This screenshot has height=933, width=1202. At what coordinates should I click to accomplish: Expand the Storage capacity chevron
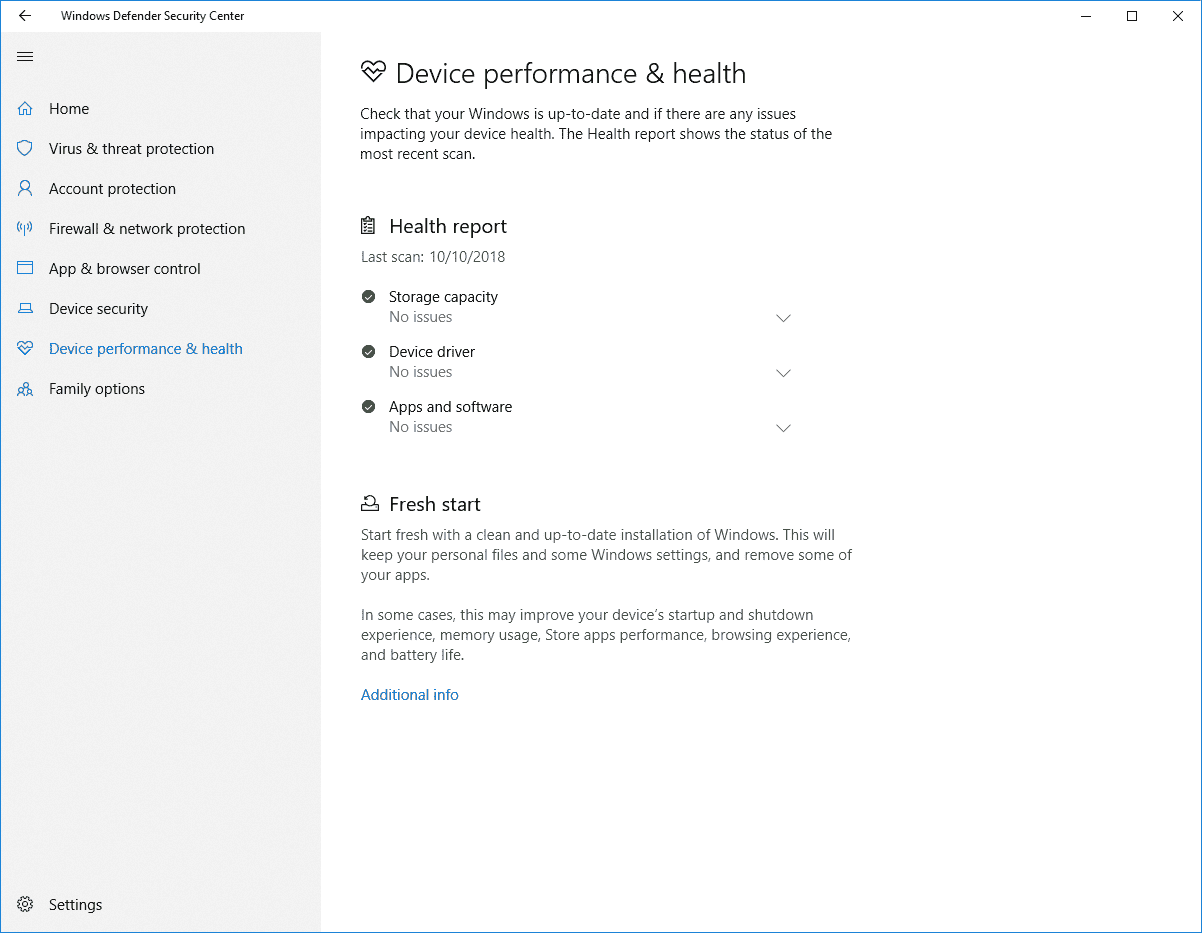pyautogui.click(x=784, y=318)
